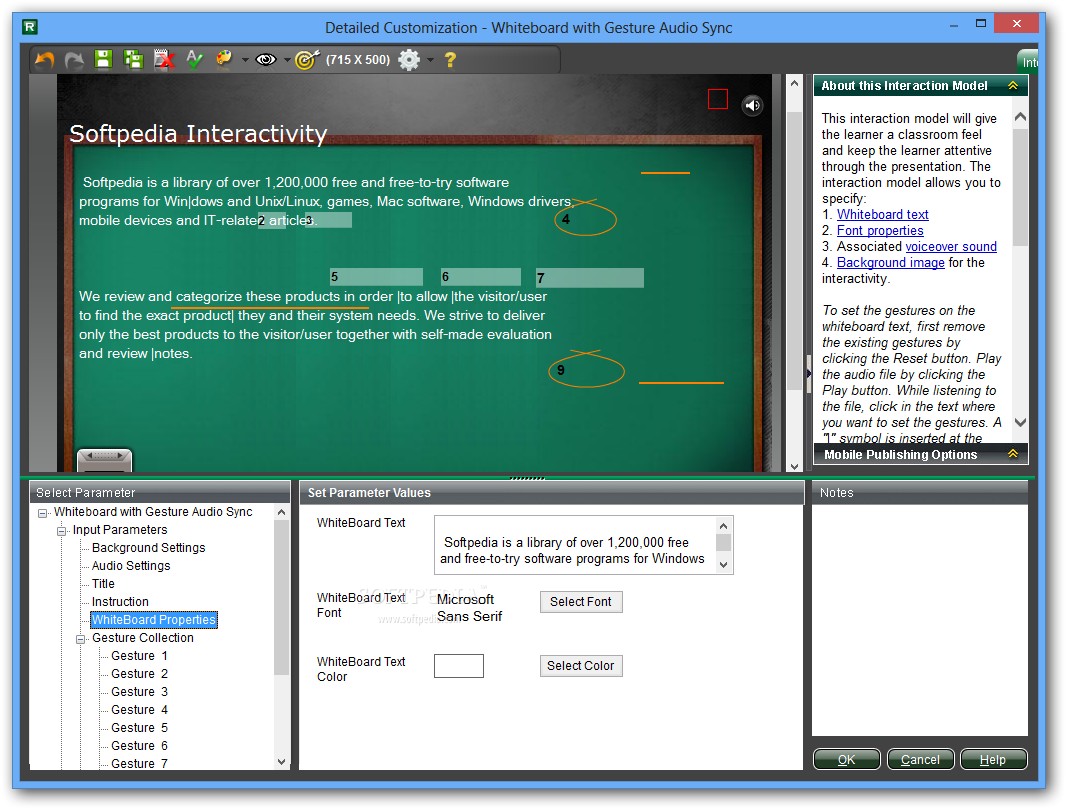This screenshot has width=1066, height=809.
Task: Collapse the Input Parameters tree node
Action: pos(62,531)
